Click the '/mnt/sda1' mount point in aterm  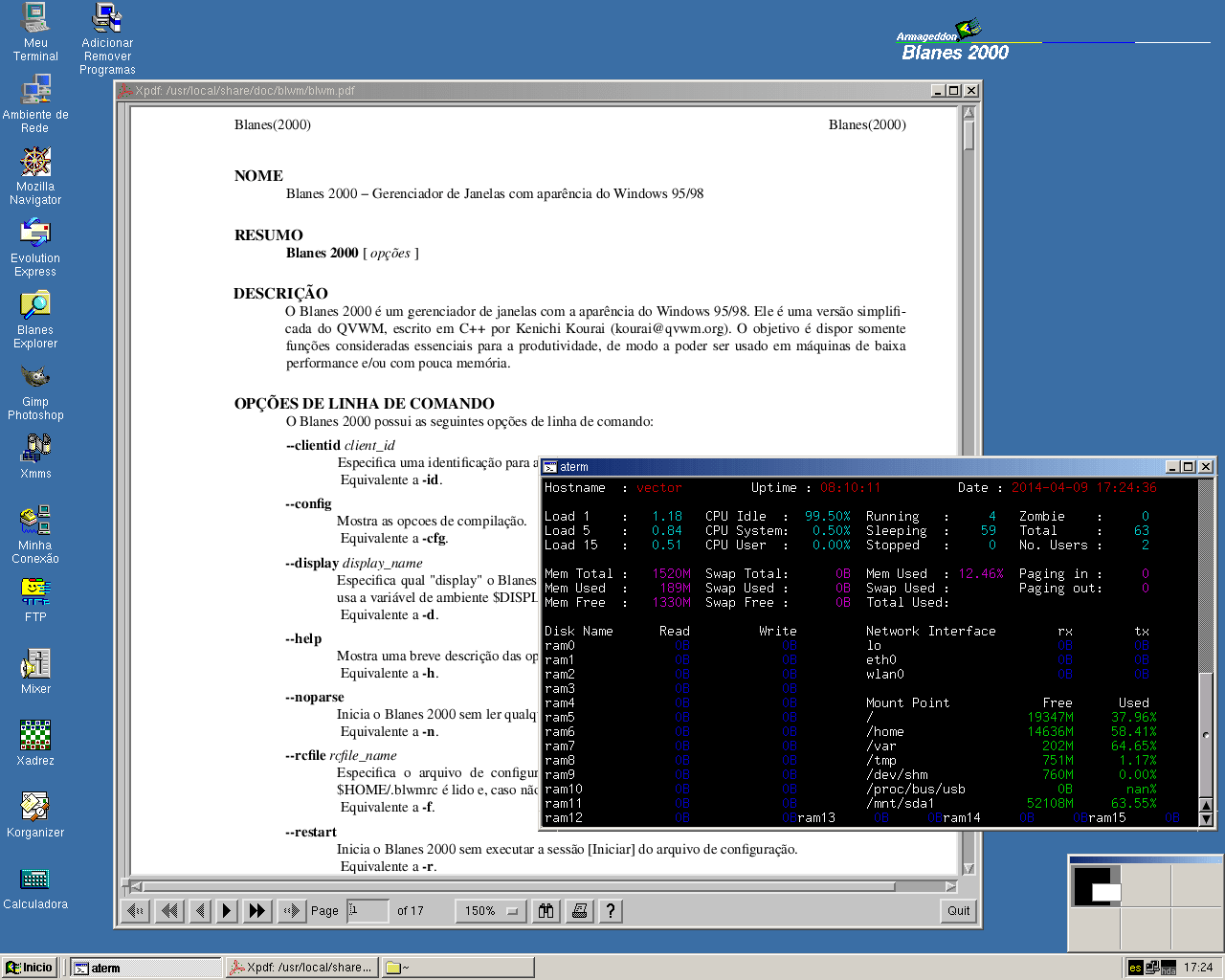pyautogui.click(x=901, y=804)
